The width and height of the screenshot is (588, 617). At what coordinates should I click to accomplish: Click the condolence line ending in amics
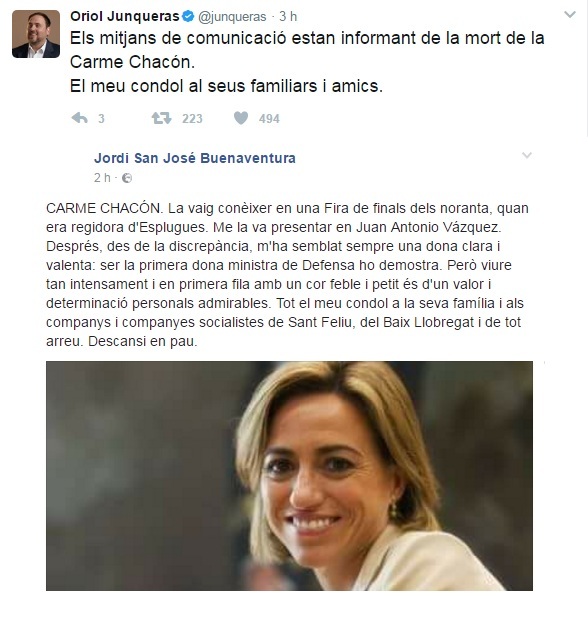[226, 86]
